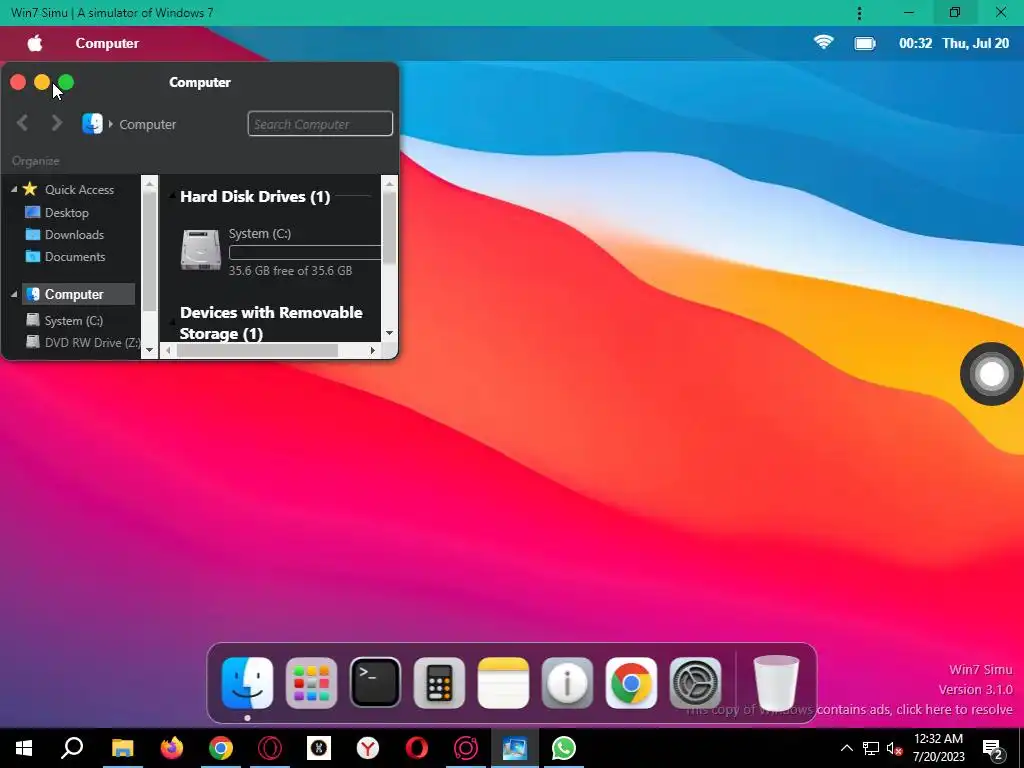Click the System (C:) disk usage bar

[x=305, y=253]
